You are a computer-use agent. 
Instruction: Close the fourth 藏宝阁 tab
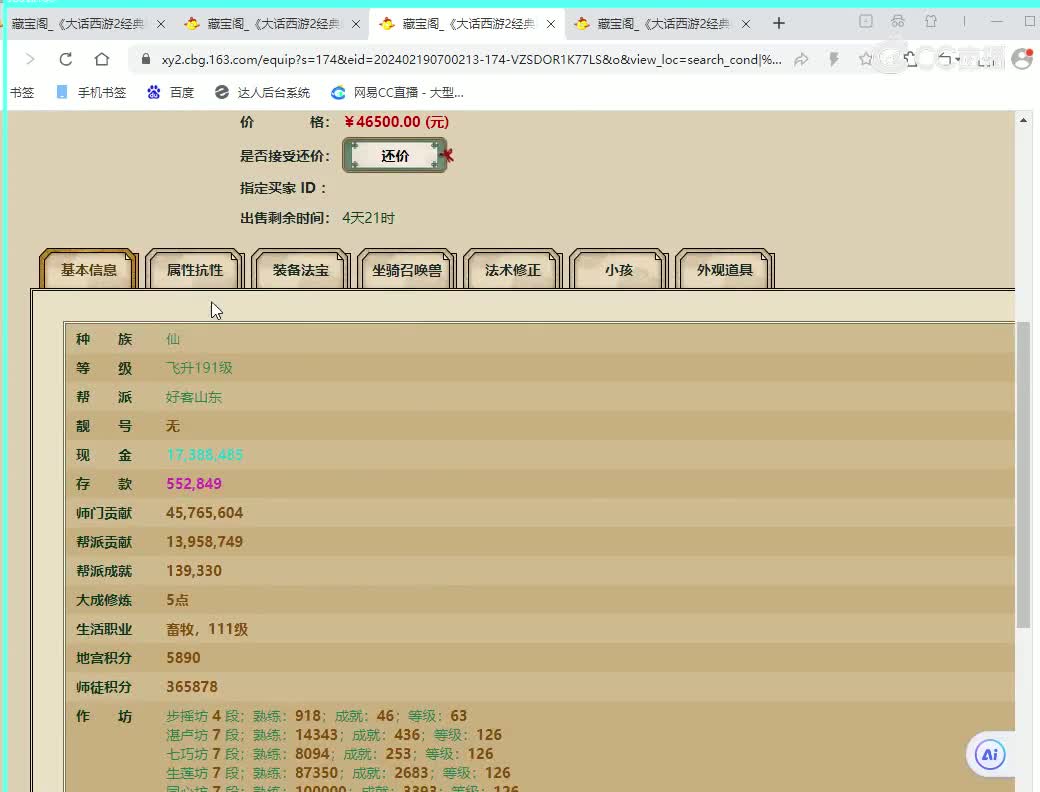point(746,24)
